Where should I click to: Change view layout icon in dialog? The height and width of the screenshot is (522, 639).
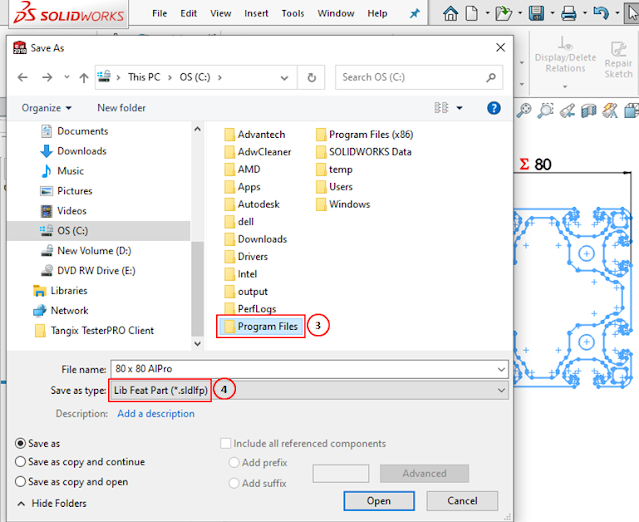[x=441, y=108]
